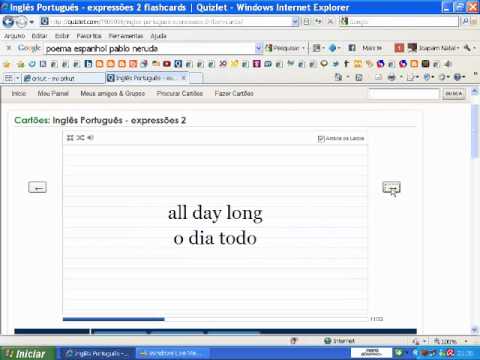Click the scroll-down arrow of page scrollbar

tap(475, 330)
